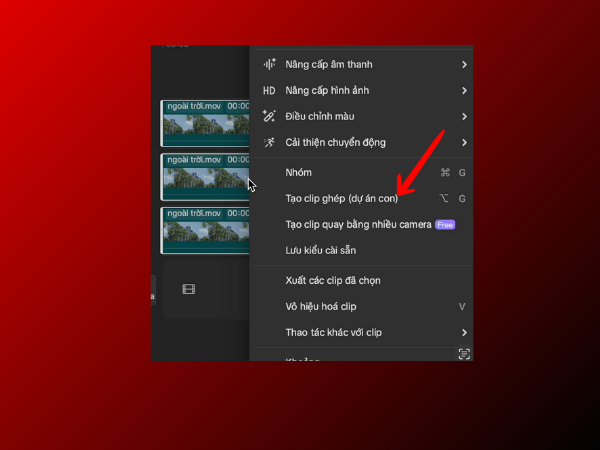Select the middle ngoài trời.mov clip
The image size is (600, 450).
pos(205,178)
